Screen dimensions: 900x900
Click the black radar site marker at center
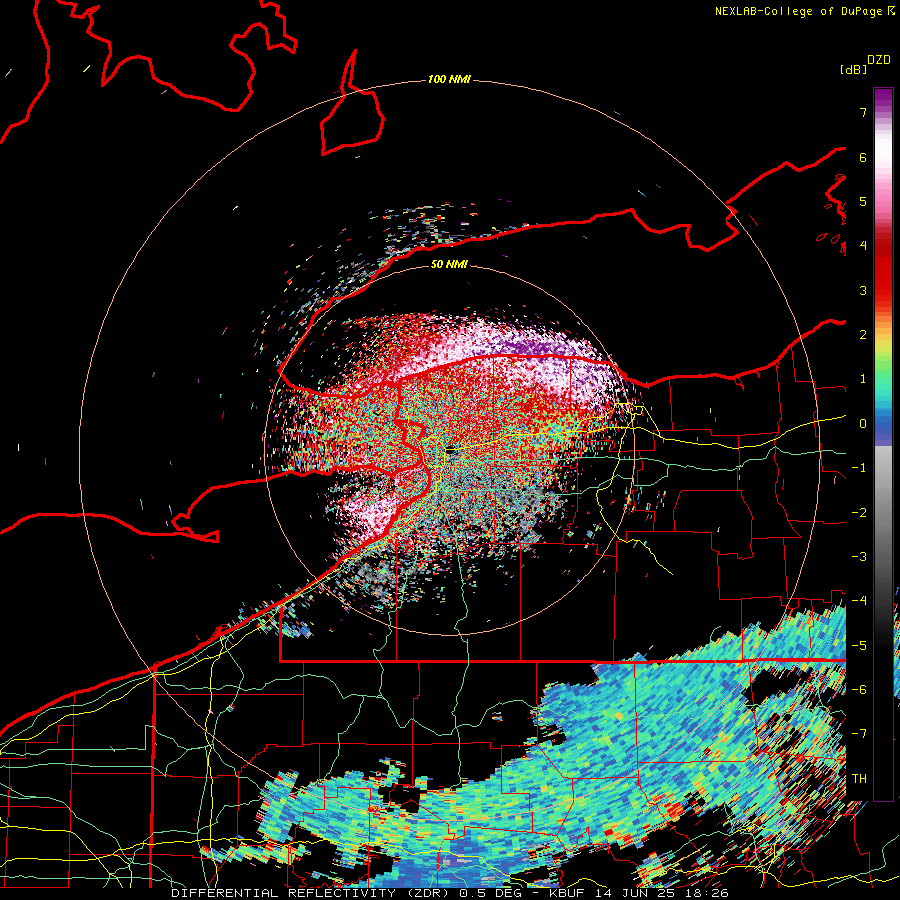[x=451, y=451]
